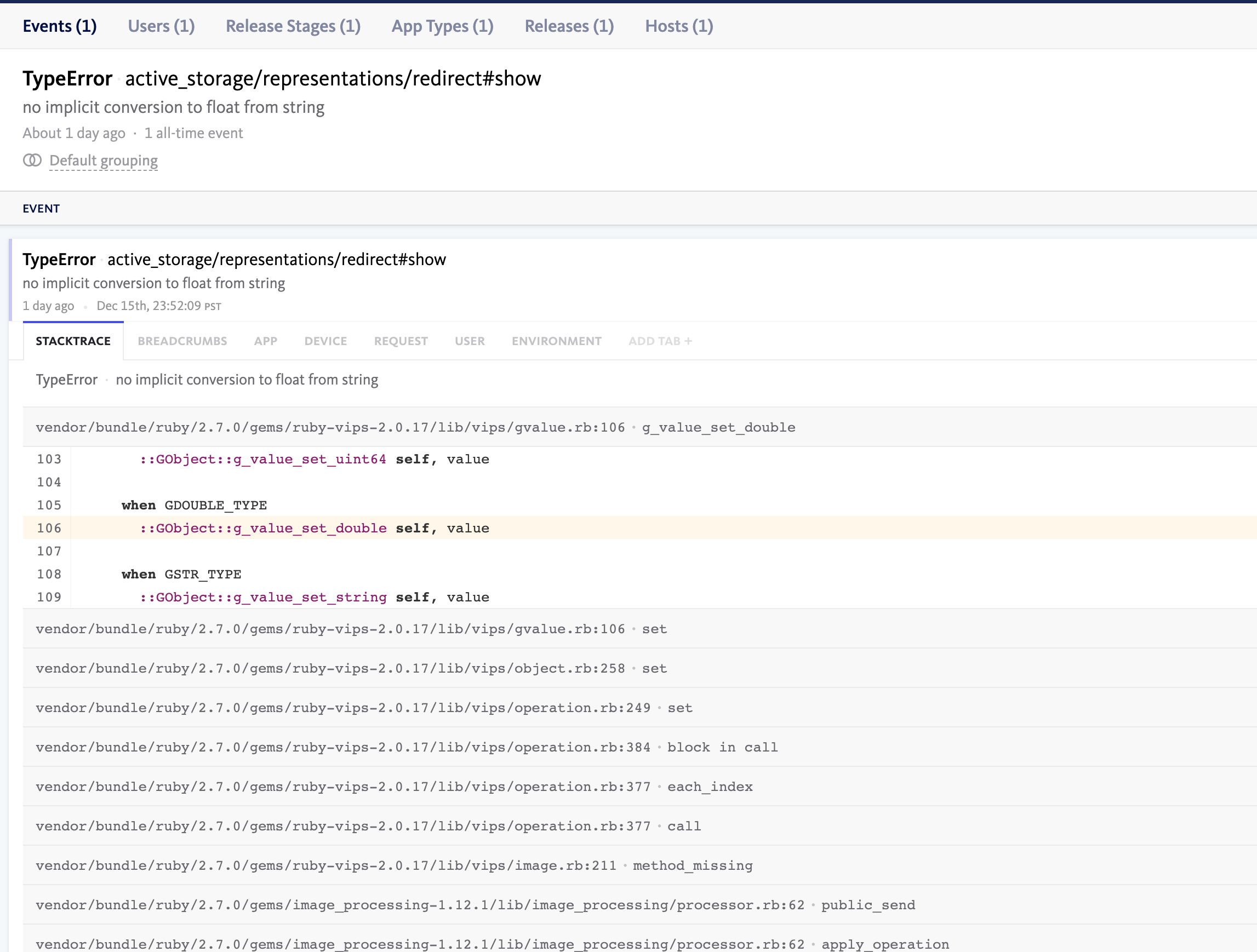View the Releases (1) tab
Screen dimensions: 1257x952
click(x=569, y=26)
